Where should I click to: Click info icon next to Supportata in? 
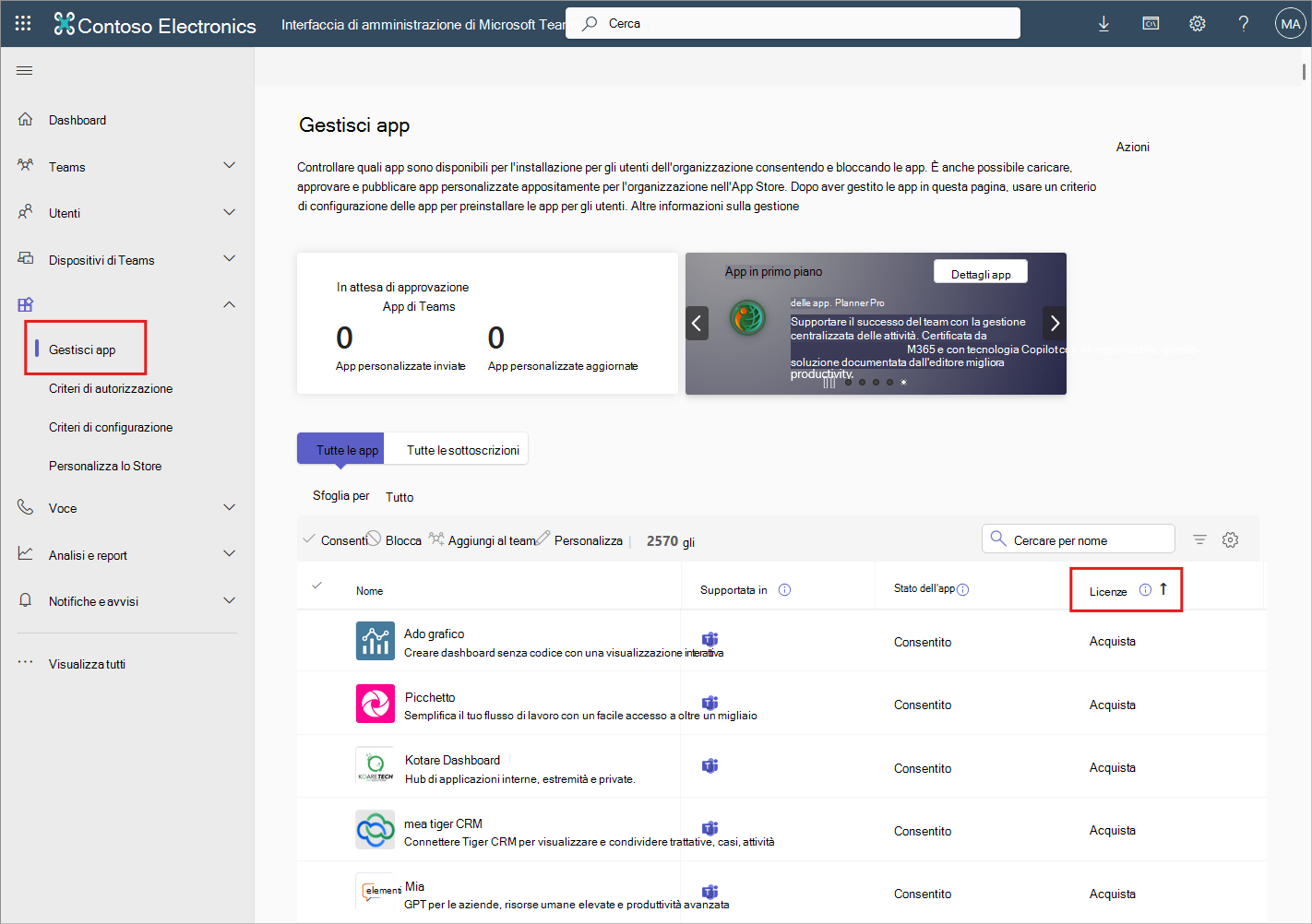[x=784, y=590]
